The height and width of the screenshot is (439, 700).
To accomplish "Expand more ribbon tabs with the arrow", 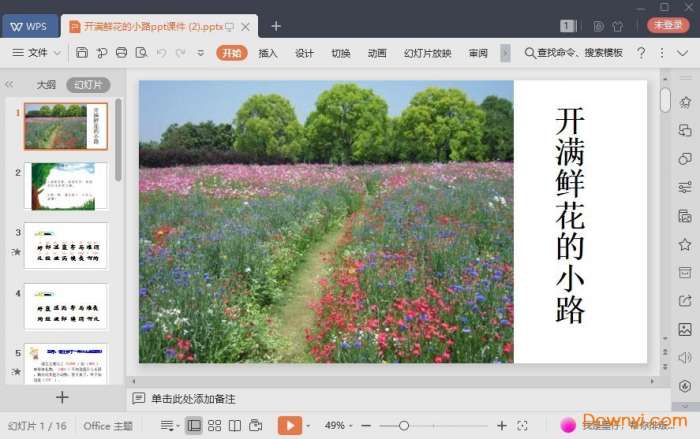I will point(505,53).
